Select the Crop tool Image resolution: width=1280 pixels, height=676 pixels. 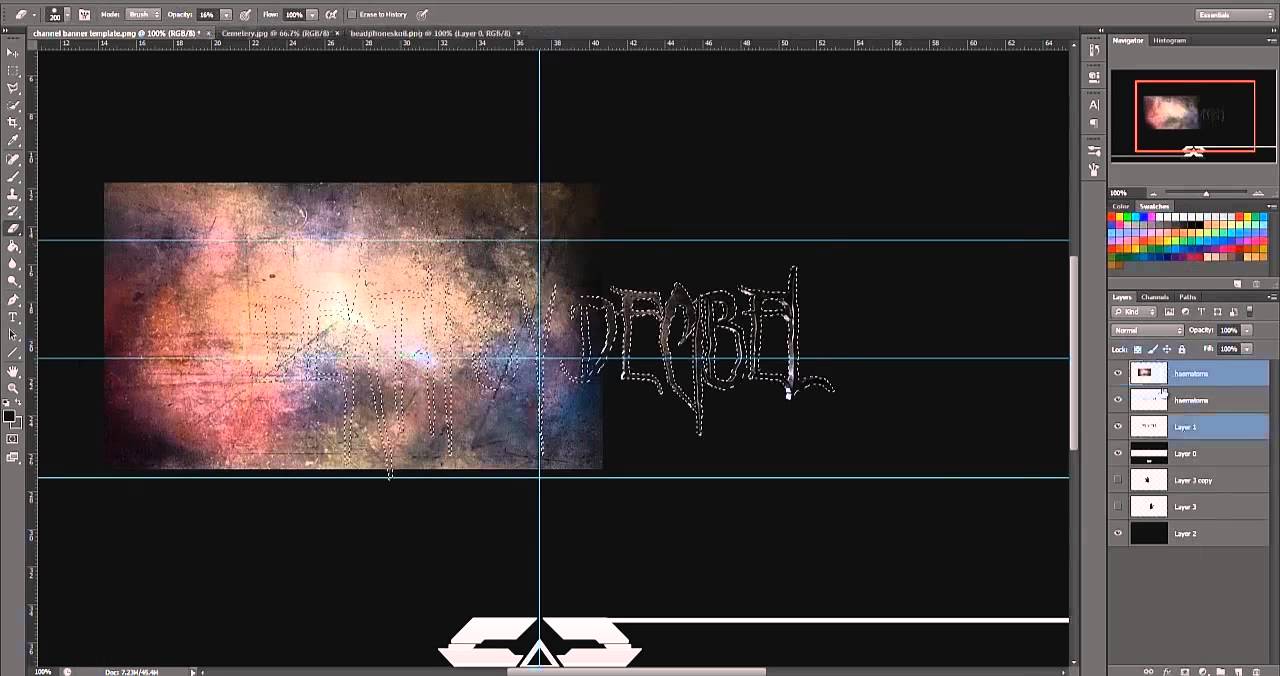[13, 123]
